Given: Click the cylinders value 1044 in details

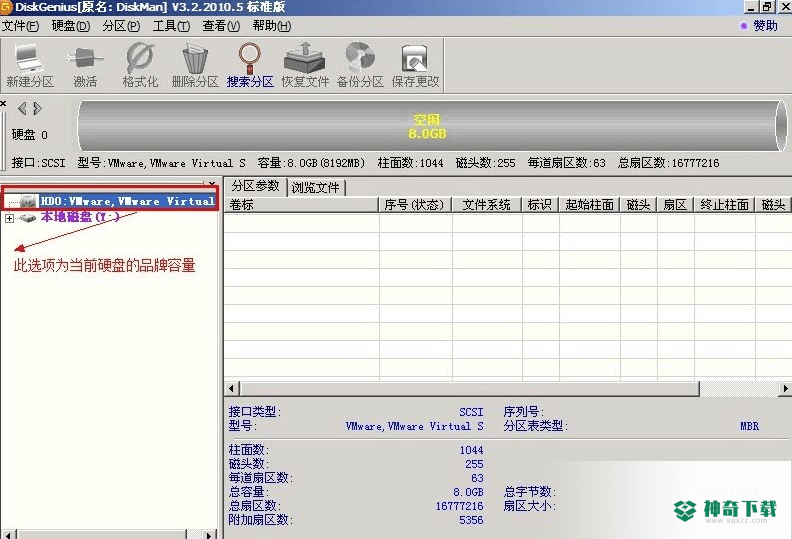Looking at the screenshot, I should 471,450.
